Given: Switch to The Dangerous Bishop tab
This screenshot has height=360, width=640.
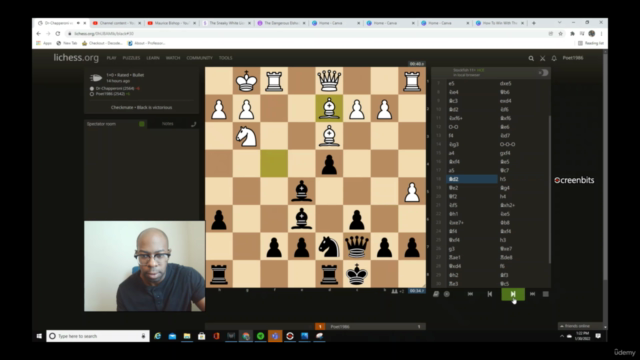Looking at the screenshot, I should tap(282, 23).
